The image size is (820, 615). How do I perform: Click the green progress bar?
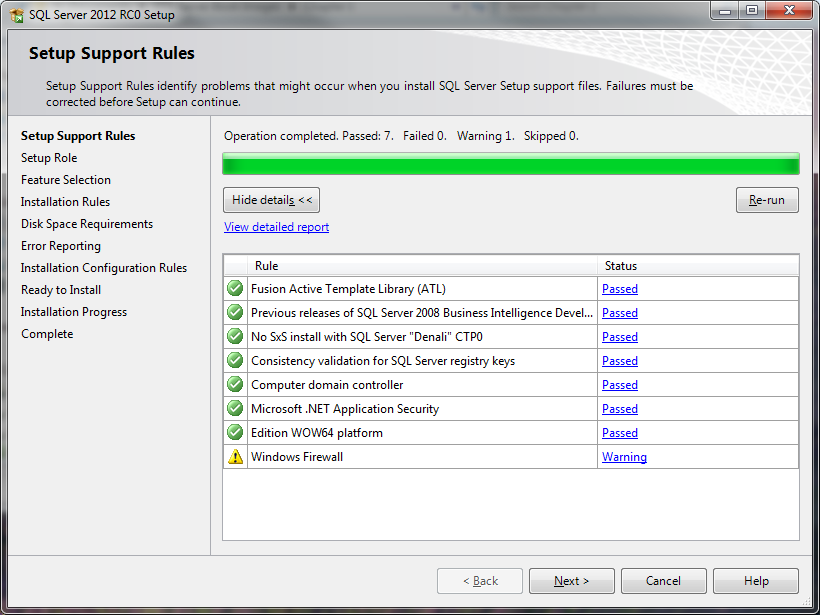[511, 164]
